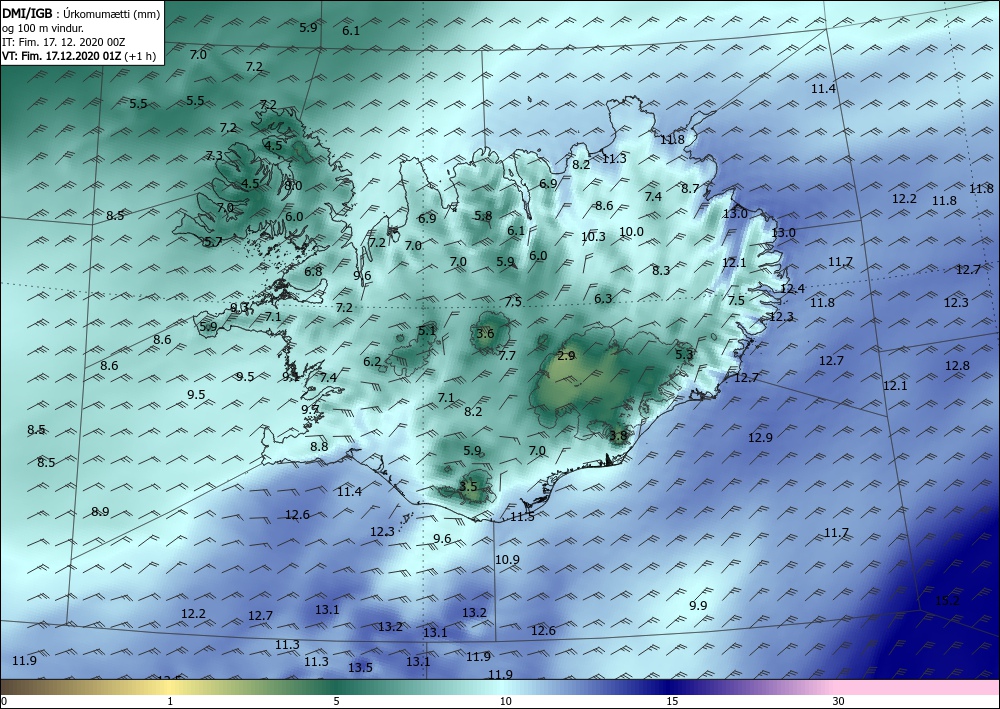The image size is (1000, 709).
Task: Click the 6.3 value on the map
Action: 603,298
